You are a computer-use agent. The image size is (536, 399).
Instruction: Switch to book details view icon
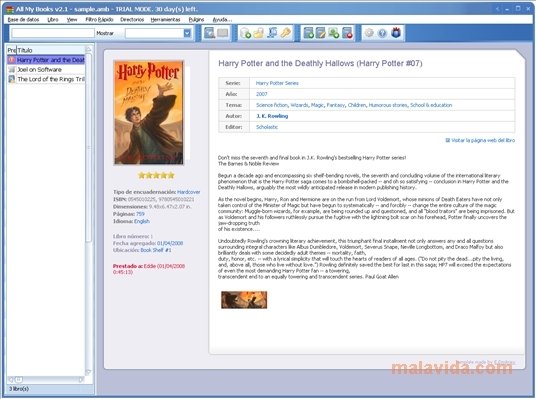coord(209,33)
